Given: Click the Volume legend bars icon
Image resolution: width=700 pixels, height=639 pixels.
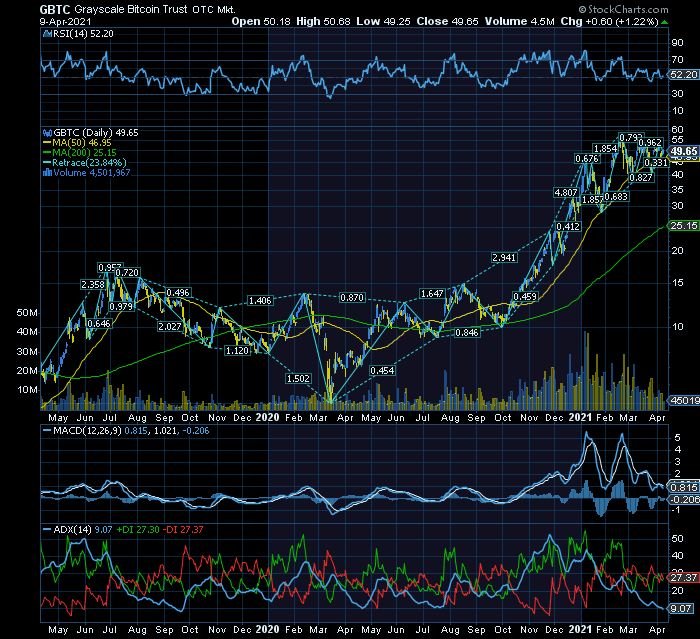Looking at the screenshot, I should 47,173.
